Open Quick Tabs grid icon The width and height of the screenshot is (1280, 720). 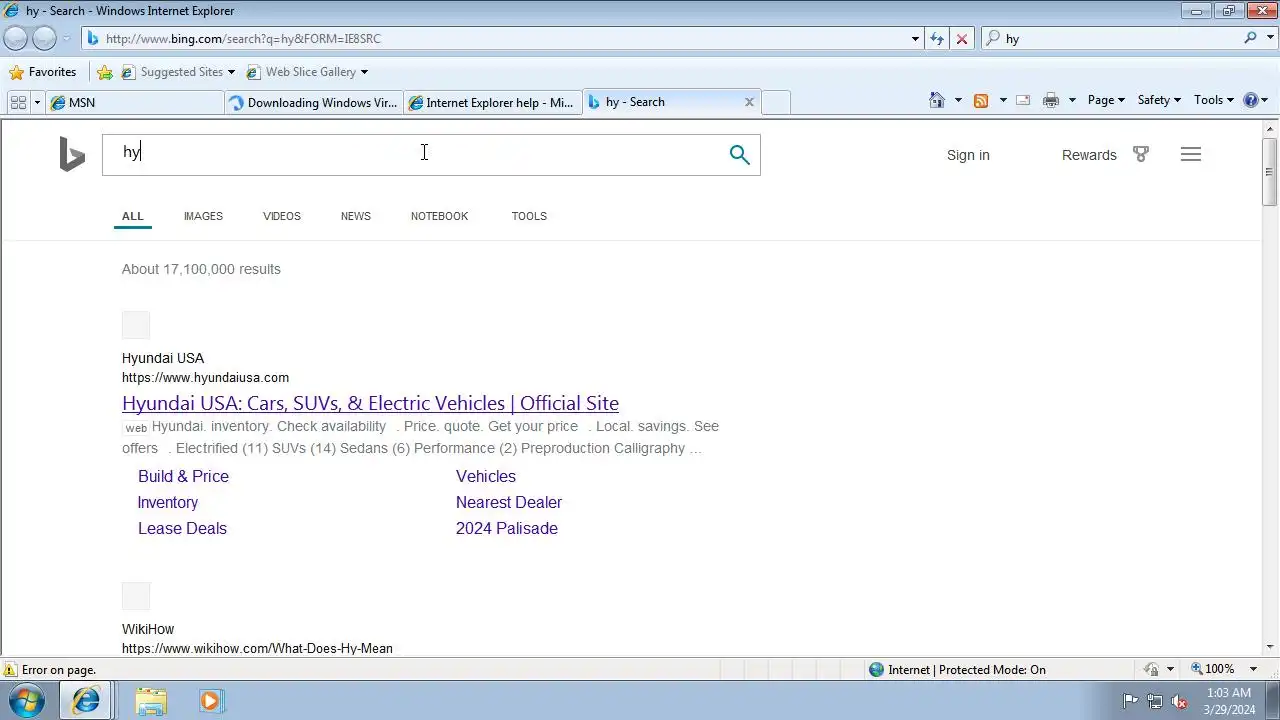[18, 102]
